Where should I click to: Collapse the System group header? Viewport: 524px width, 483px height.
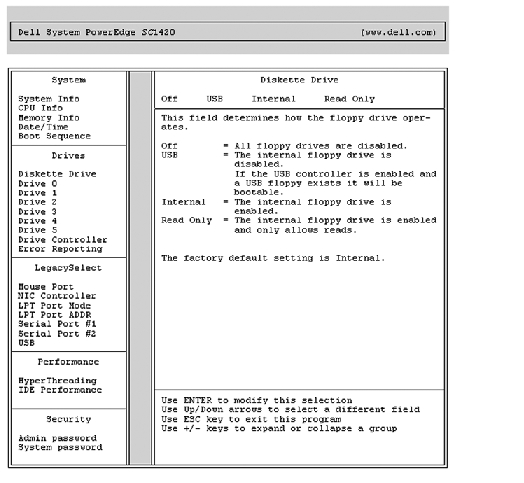[69, 80]
